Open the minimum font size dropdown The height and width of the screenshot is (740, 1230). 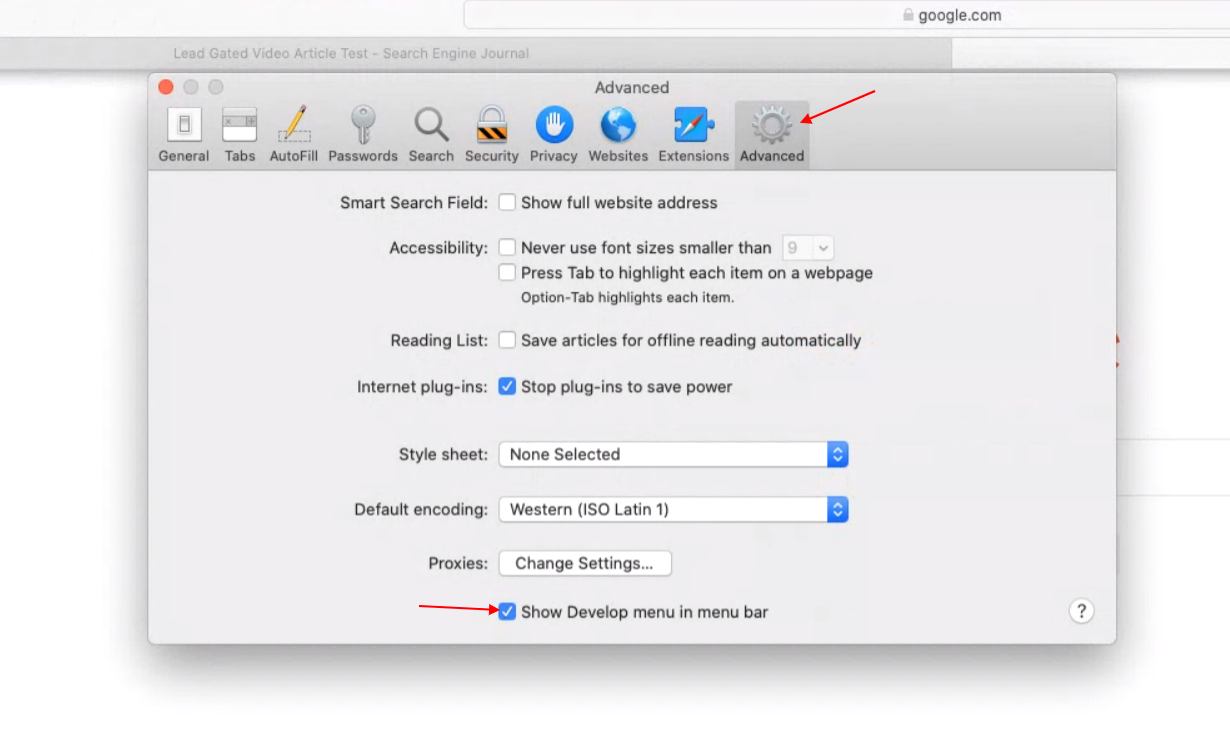808,247
